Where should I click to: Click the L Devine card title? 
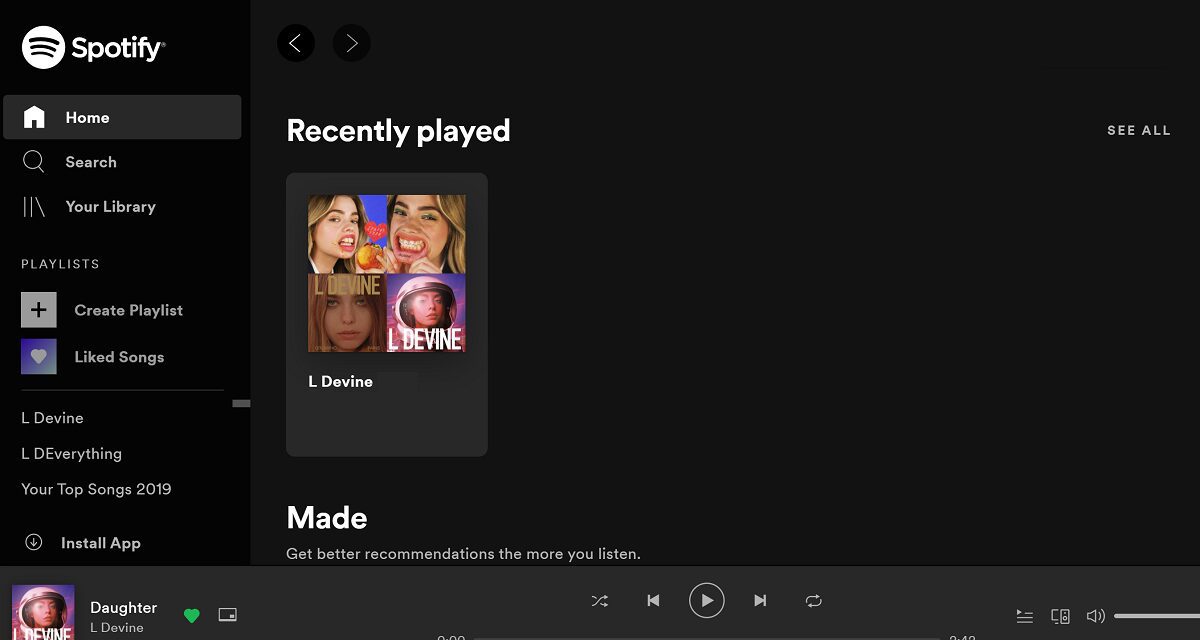[340, 381]
